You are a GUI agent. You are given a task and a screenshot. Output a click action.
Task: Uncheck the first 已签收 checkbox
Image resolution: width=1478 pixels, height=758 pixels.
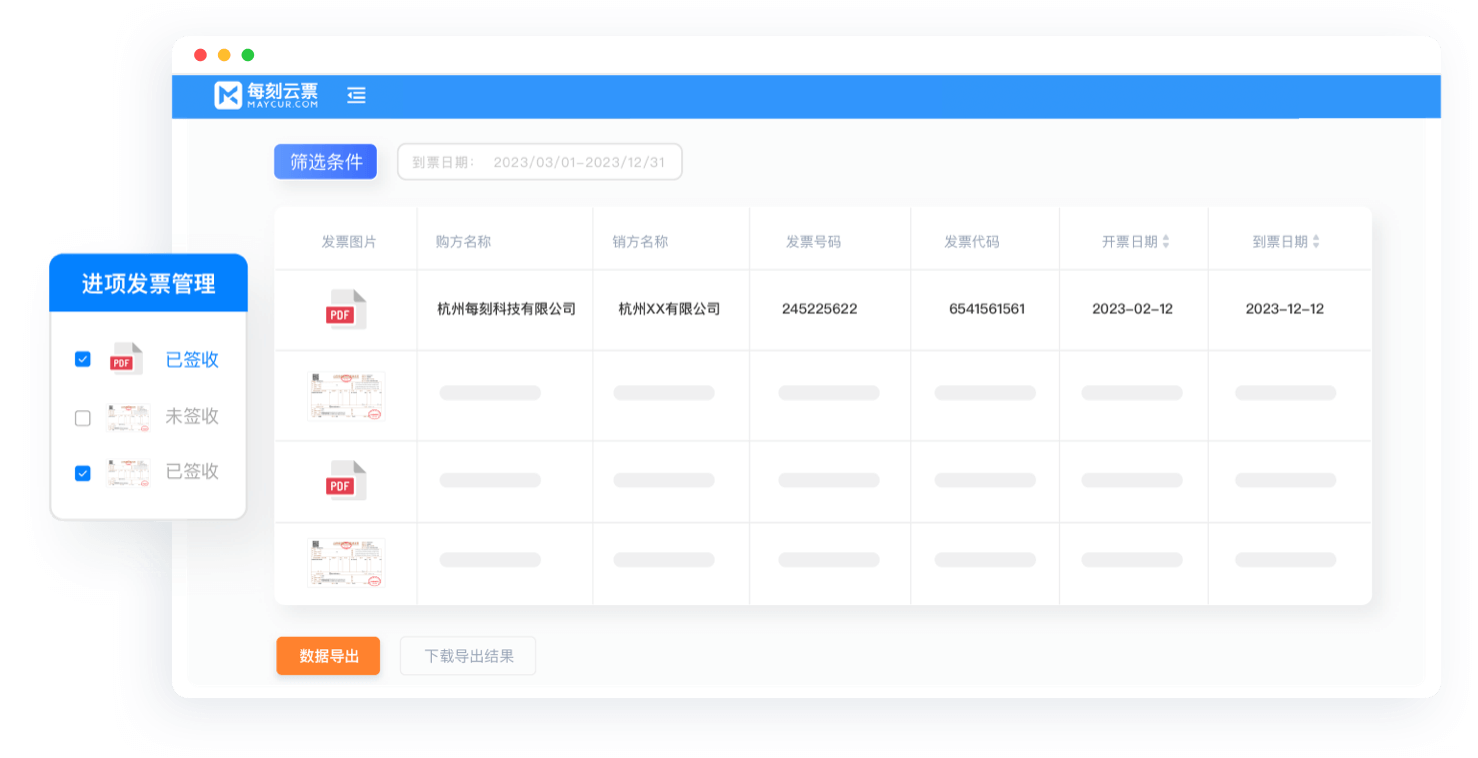tap(83, 360)
